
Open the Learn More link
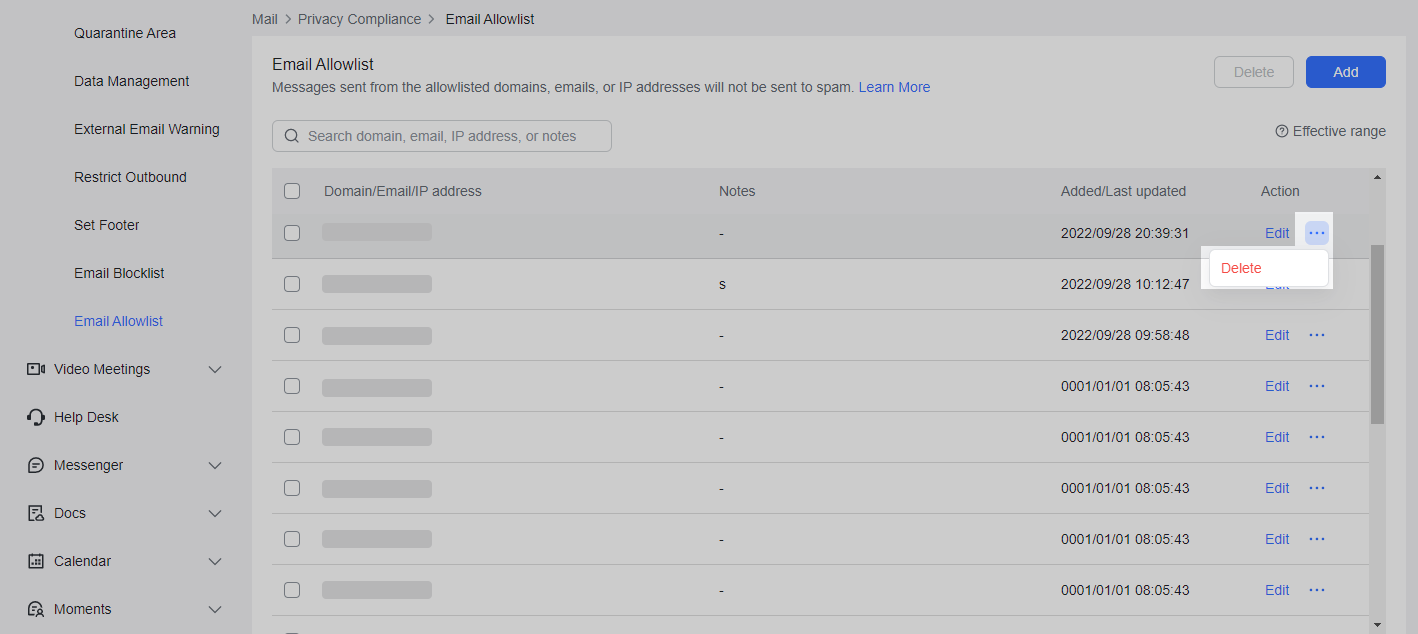[893, 87]
